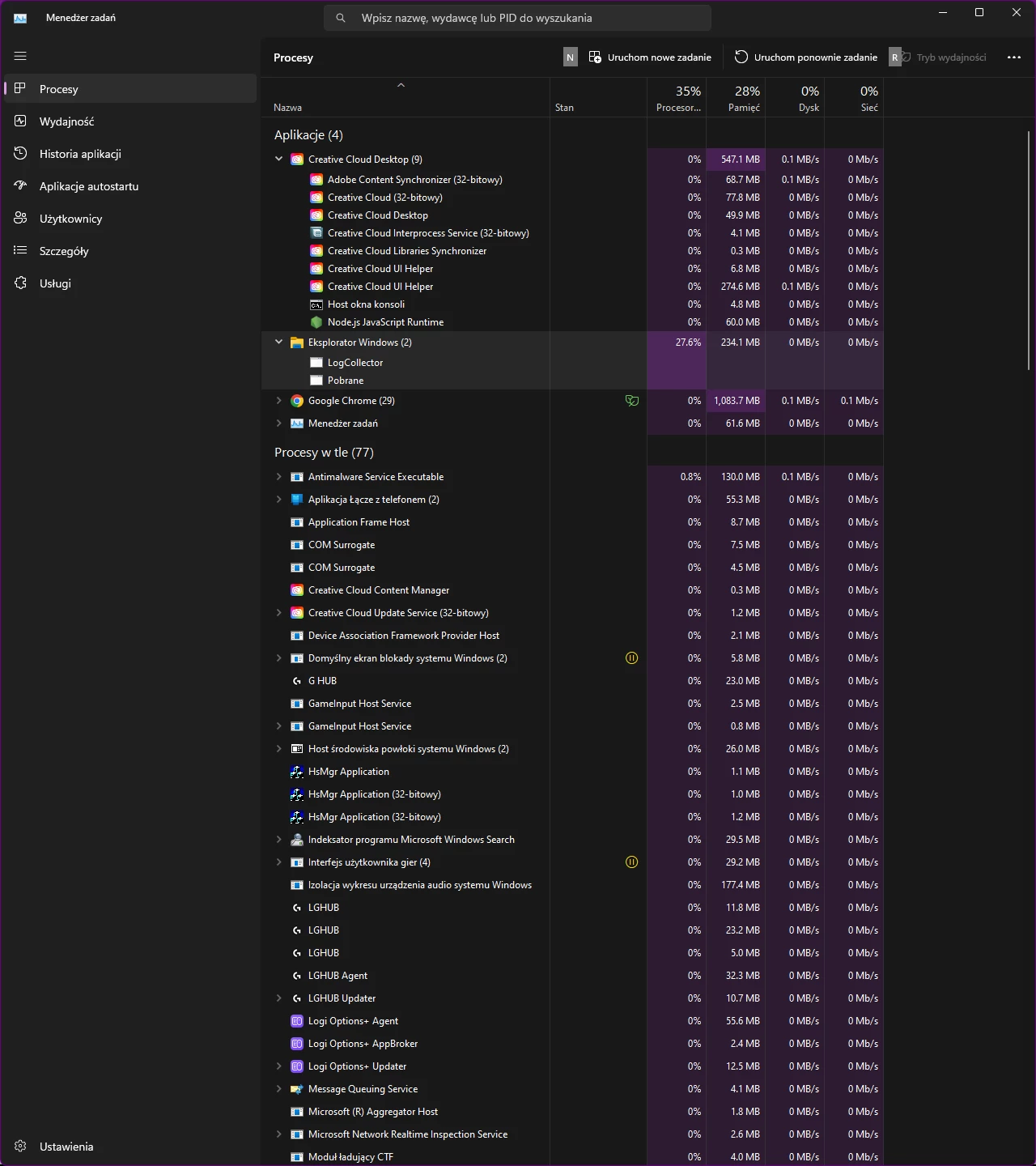Image resolution: width=1036 pixels, height=1166 pixels.
Task: Click the LGHUB Agent icon
Action: (x=297, y=976)
